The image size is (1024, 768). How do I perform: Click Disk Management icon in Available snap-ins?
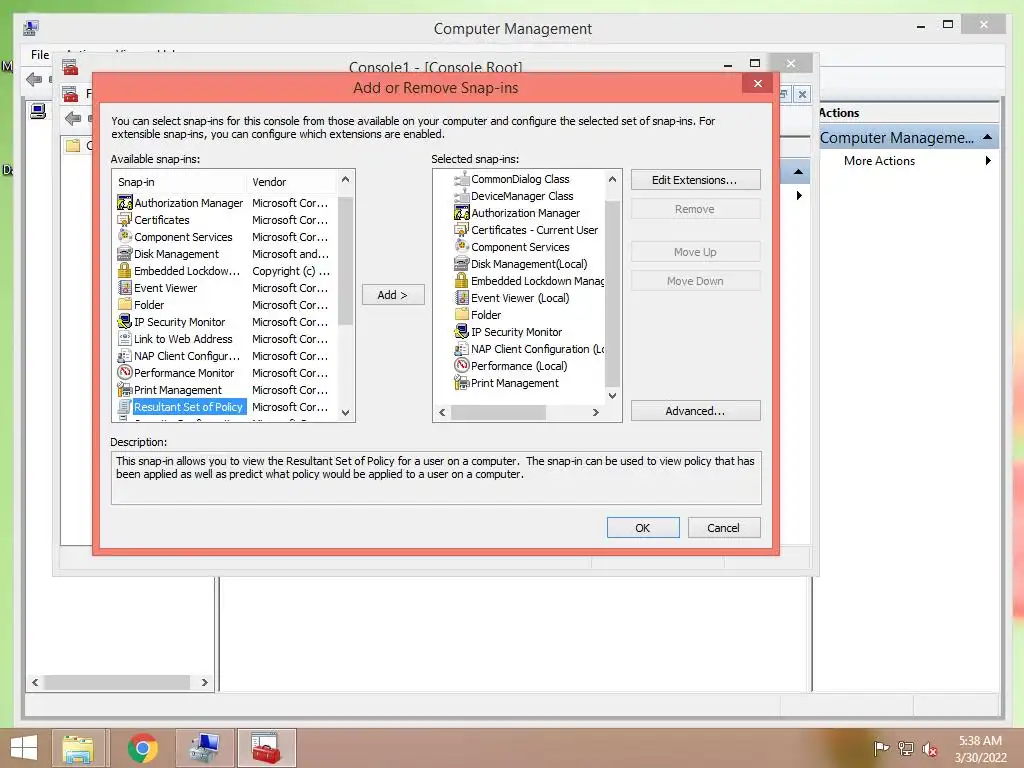click(125, 254)
